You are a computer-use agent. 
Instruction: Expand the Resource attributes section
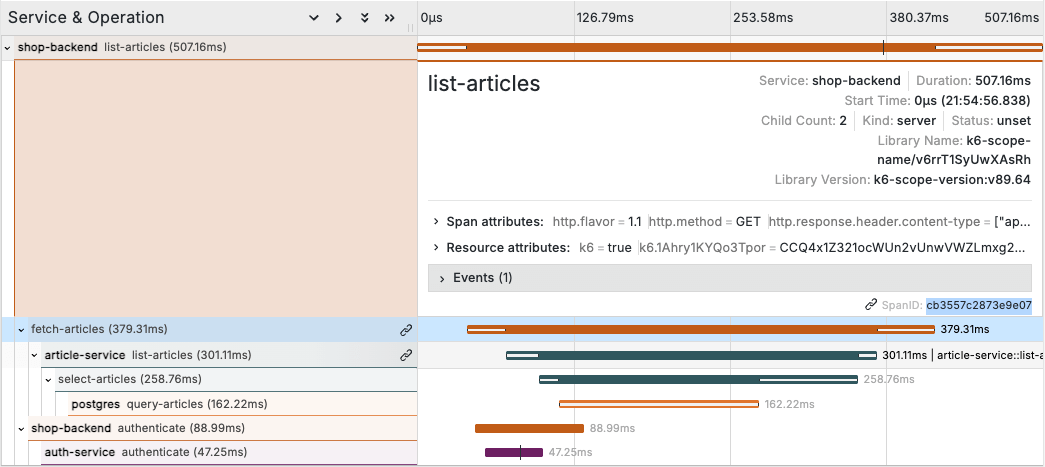(436, 247)
